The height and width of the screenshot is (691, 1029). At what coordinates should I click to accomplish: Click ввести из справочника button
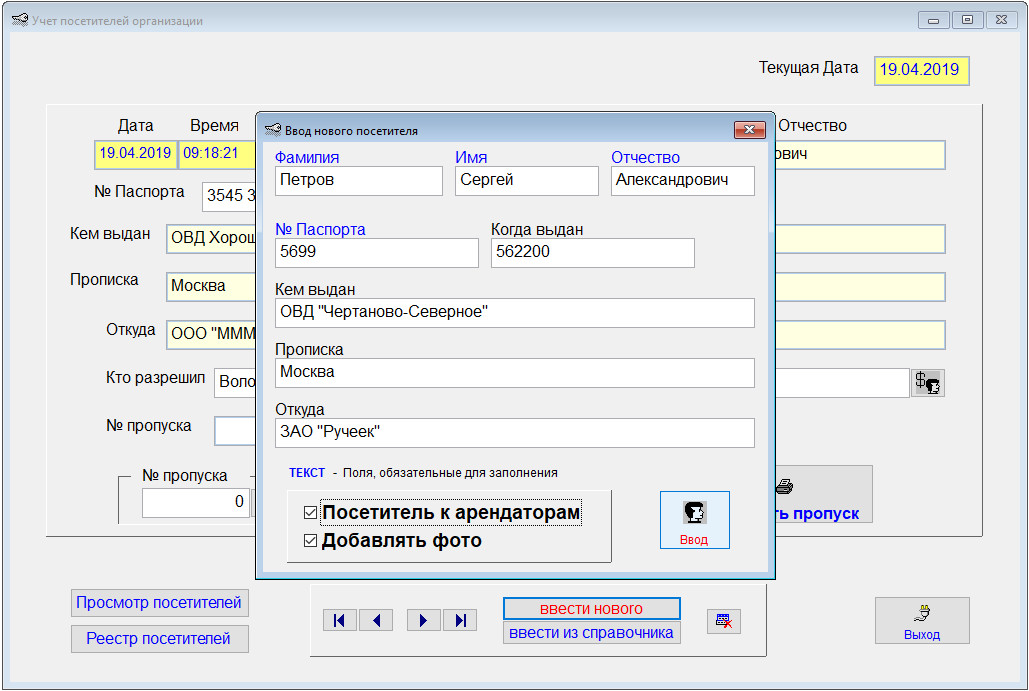click(591, 633)
